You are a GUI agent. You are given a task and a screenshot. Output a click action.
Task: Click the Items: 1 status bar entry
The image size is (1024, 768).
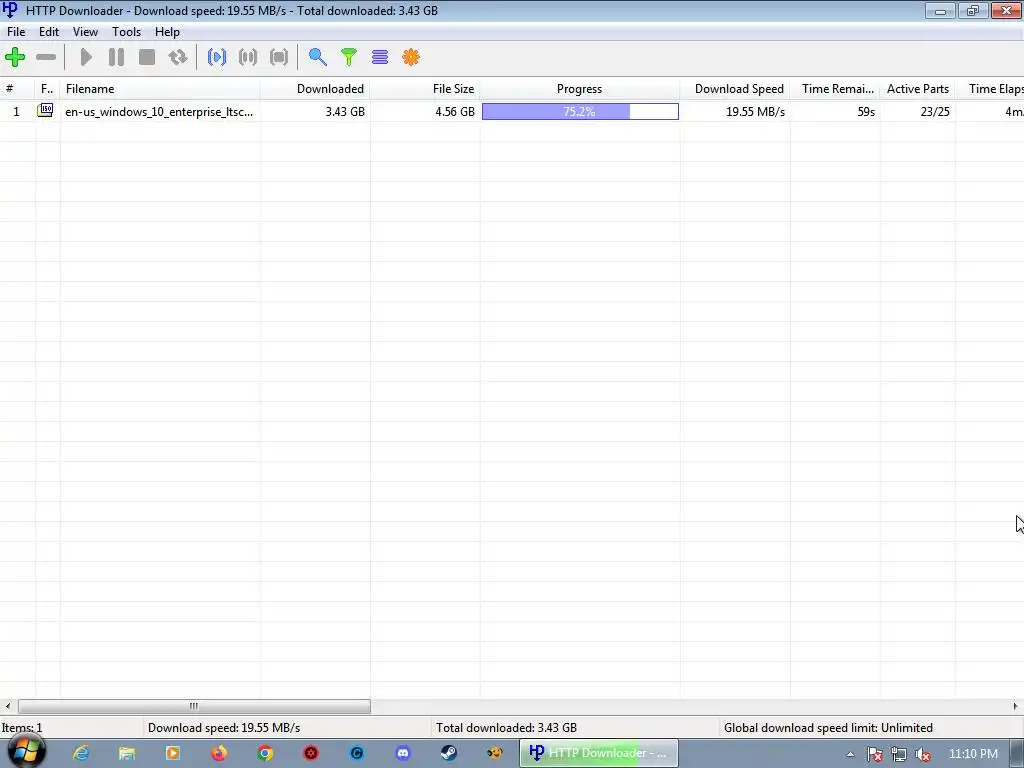click(22, 728)
